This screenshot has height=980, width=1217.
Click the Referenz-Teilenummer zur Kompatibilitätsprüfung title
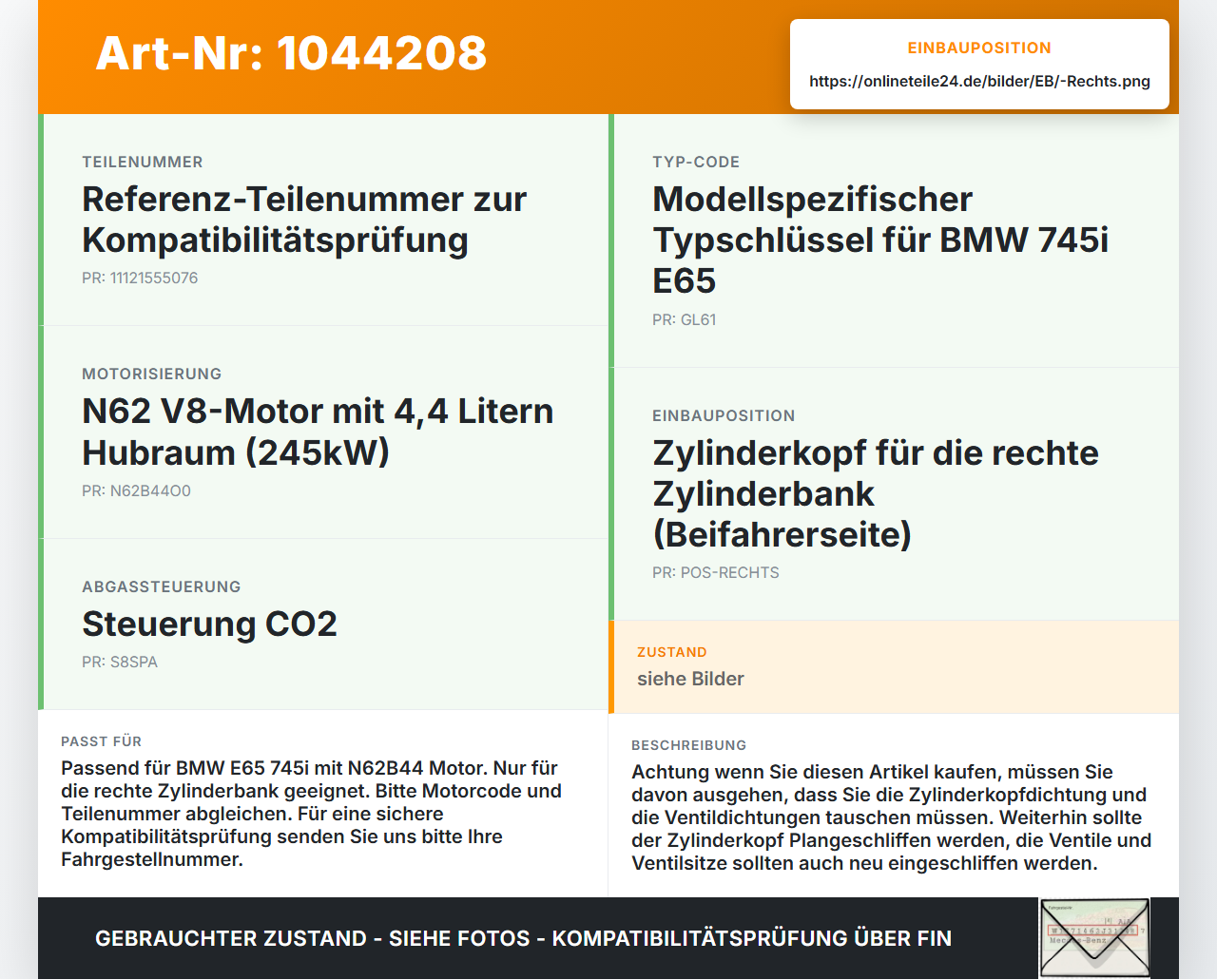(304, 220)
